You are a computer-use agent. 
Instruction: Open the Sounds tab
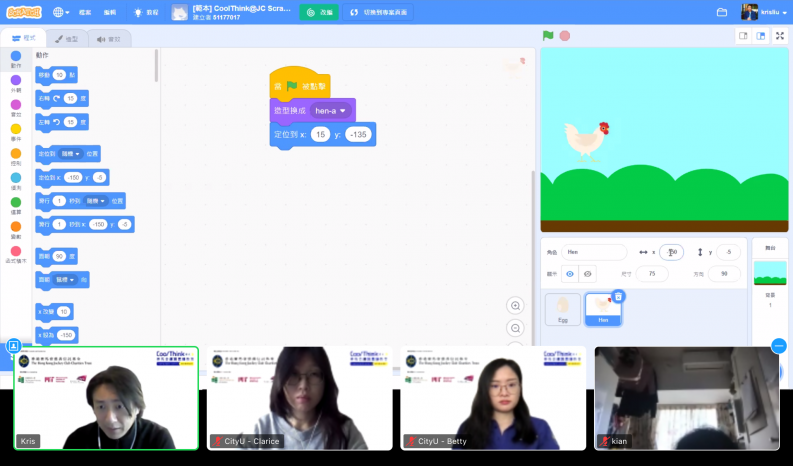tap(109, 38)
